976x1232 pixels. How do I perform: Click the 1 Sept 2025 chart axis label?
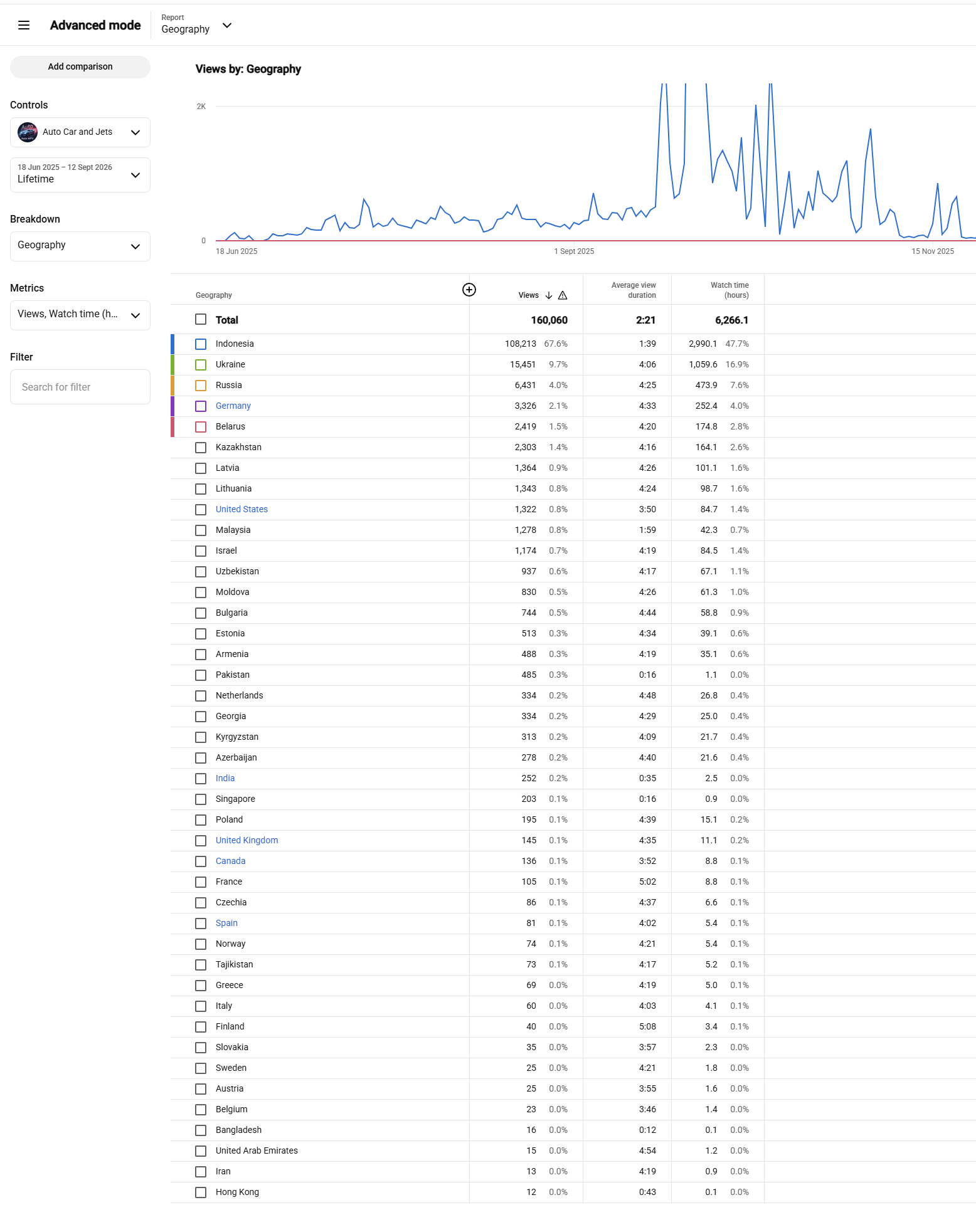pos(574,251)
